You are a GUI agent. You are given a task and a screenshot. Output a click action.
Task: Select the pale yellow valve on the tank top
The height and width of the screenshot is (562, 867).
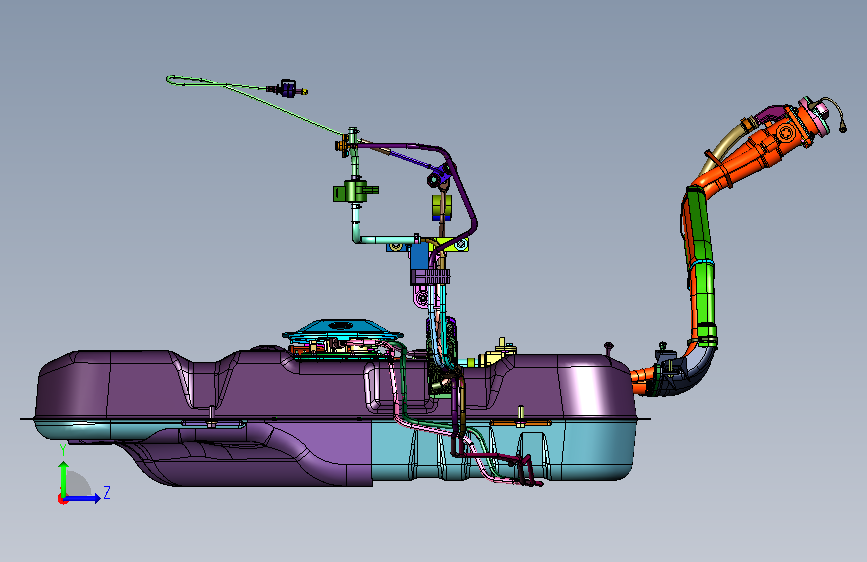[x=498, y=354]
